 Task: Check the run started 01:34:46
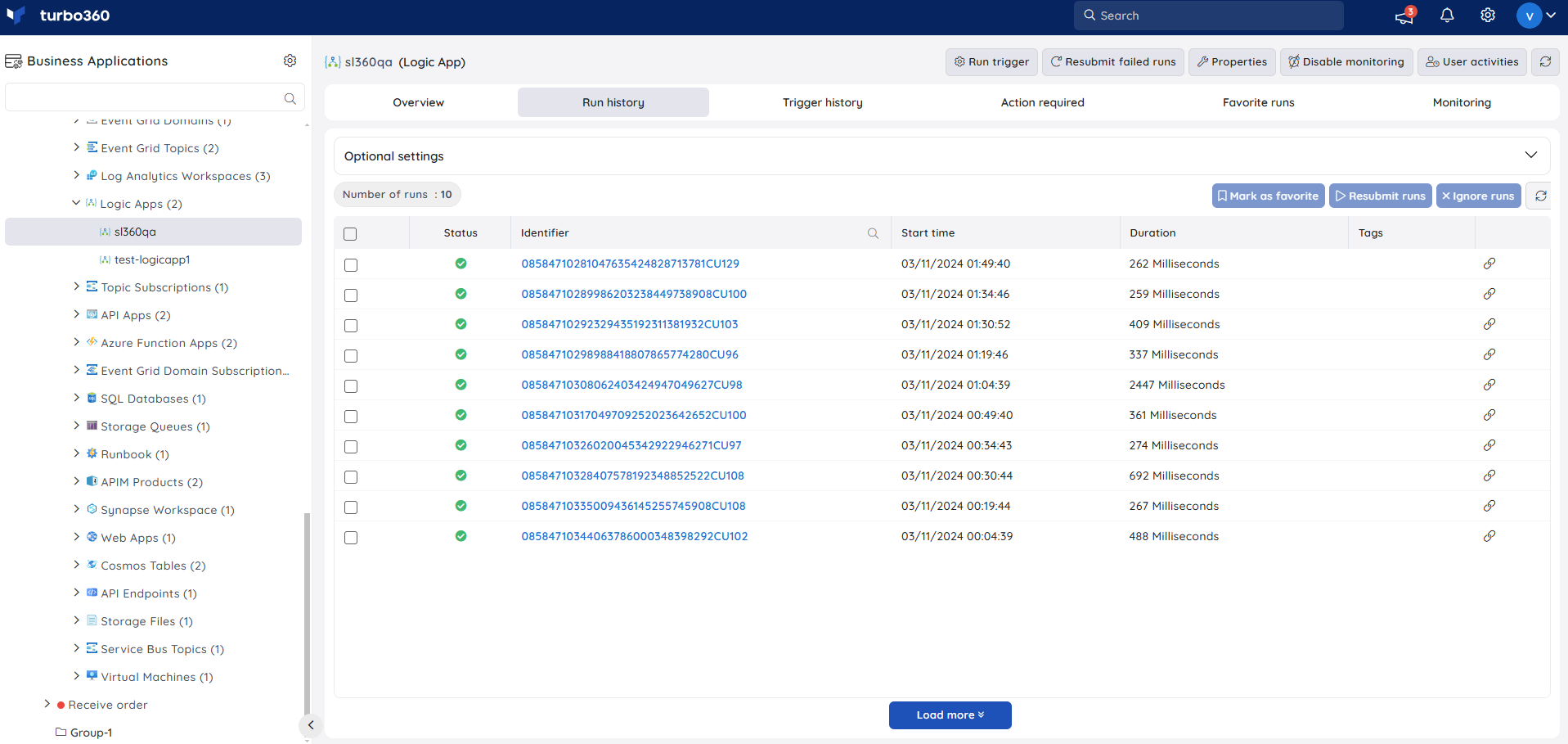(x=351, y=295)
